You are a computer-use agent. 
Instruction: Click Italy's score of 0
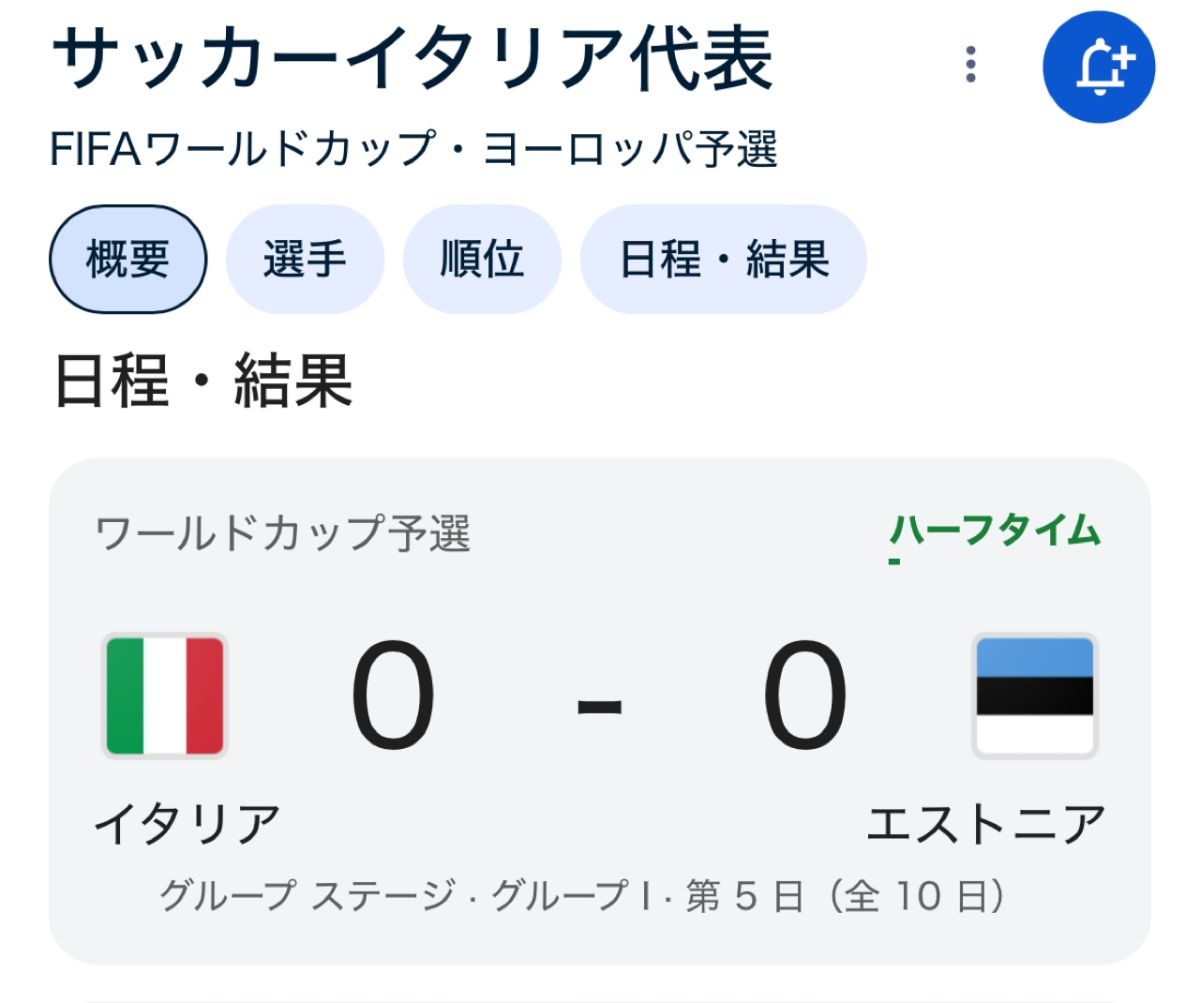393,698
